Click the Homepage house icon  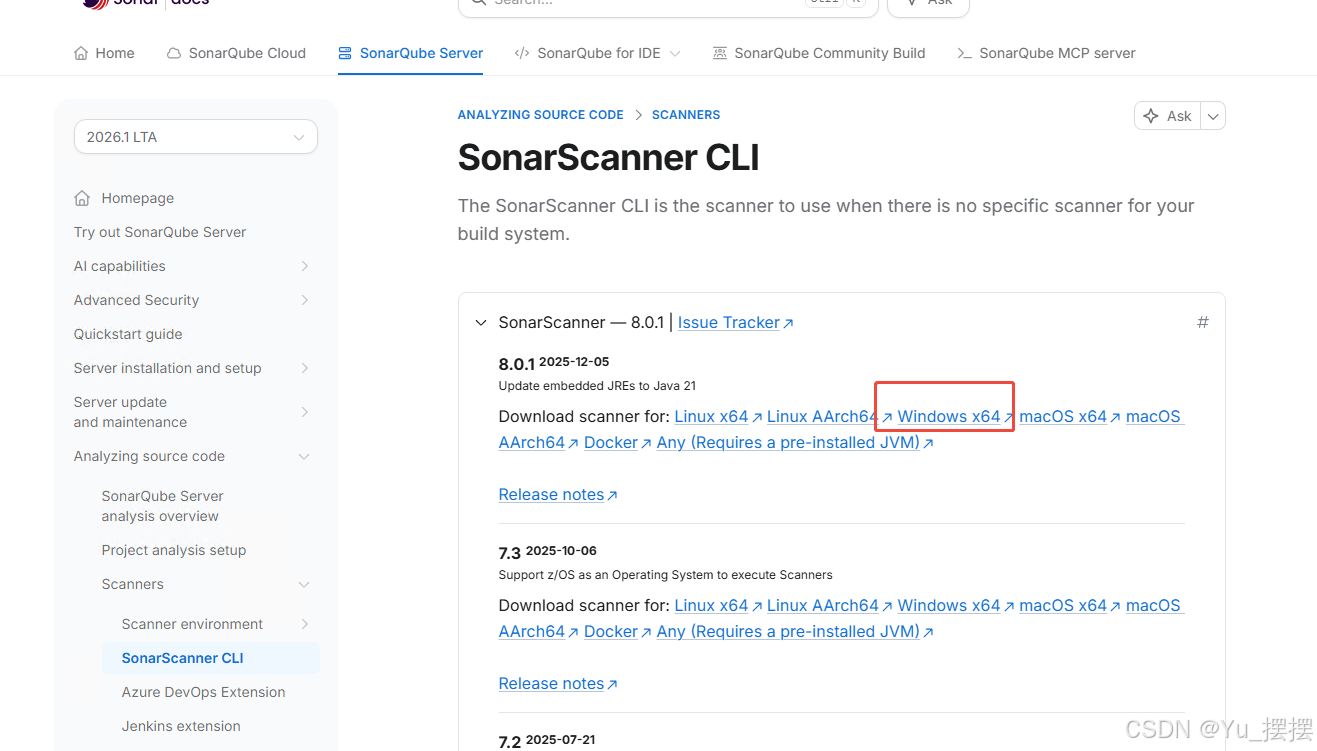pos(82,198)
